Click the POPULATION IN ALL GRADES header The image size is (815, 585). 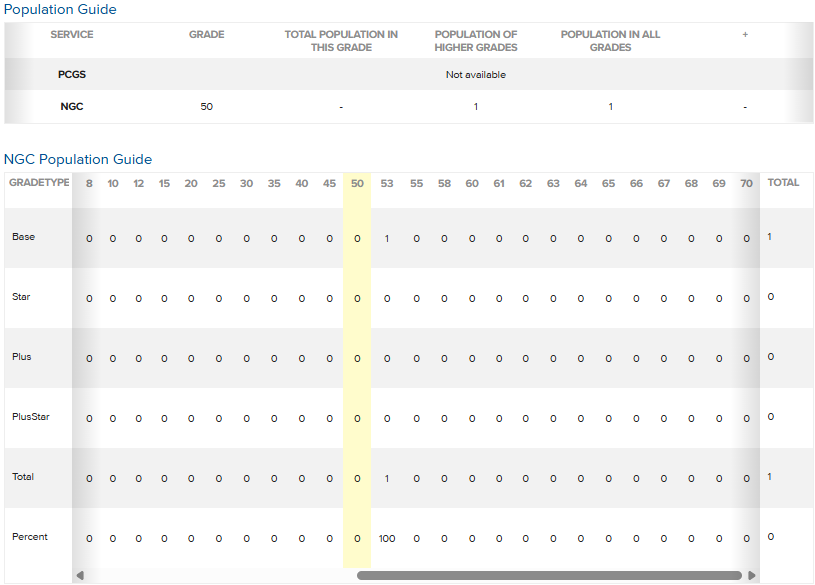(x=610, y=41)
